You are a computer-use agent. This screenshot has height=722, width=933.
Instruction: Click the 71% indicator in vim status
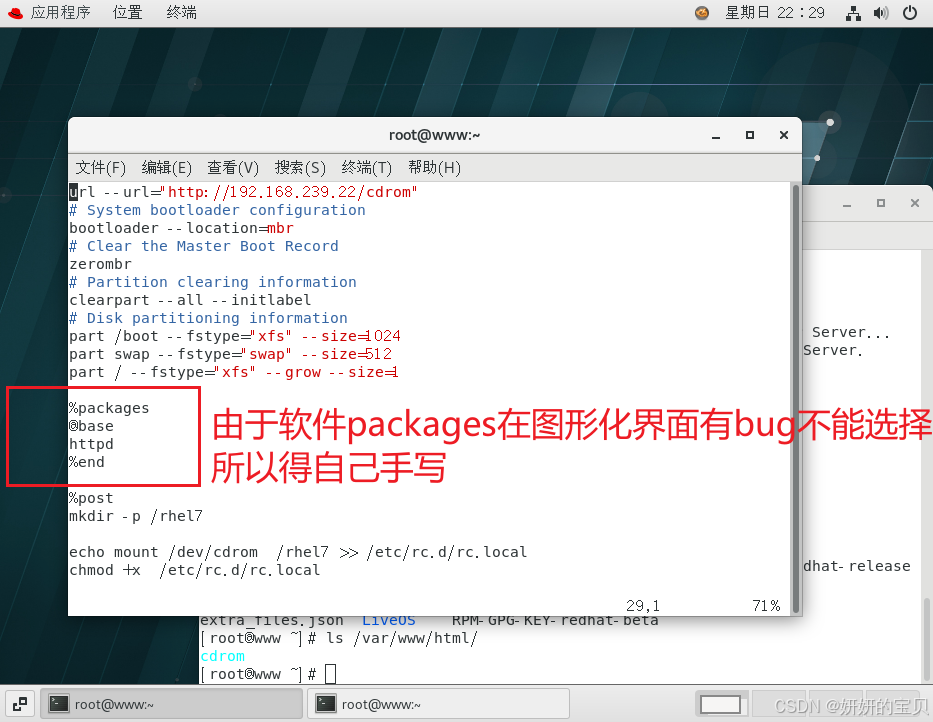(x=766, y=606)
